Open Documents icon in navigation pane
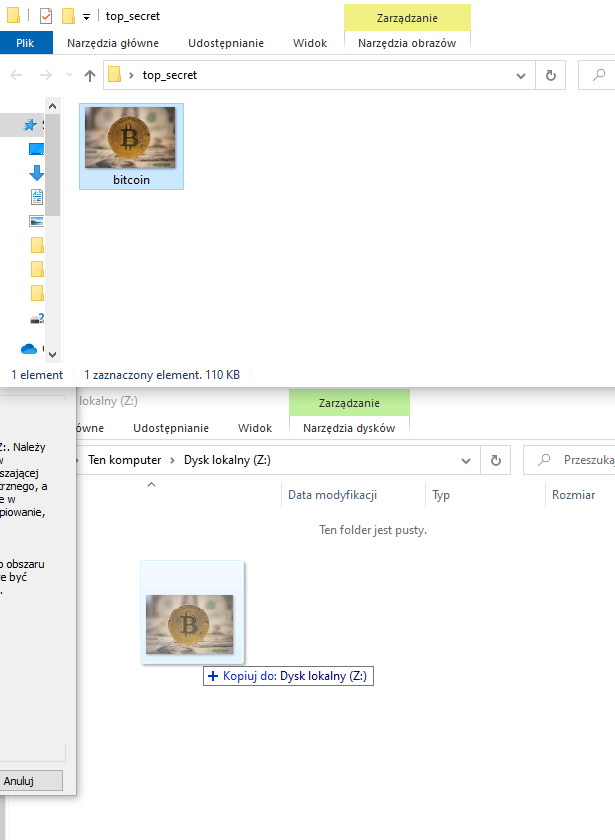Viewport: 615px width, 840px height. pyautogui.click(x=36, y=197)
